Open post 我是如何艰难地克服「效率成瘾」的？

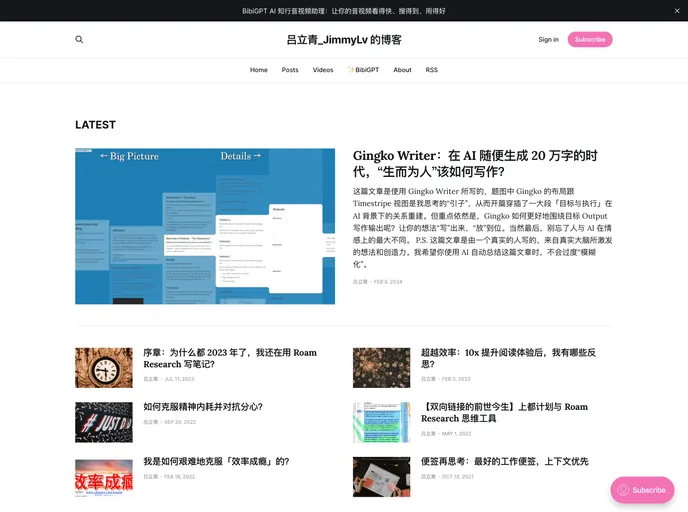(216, 462)
